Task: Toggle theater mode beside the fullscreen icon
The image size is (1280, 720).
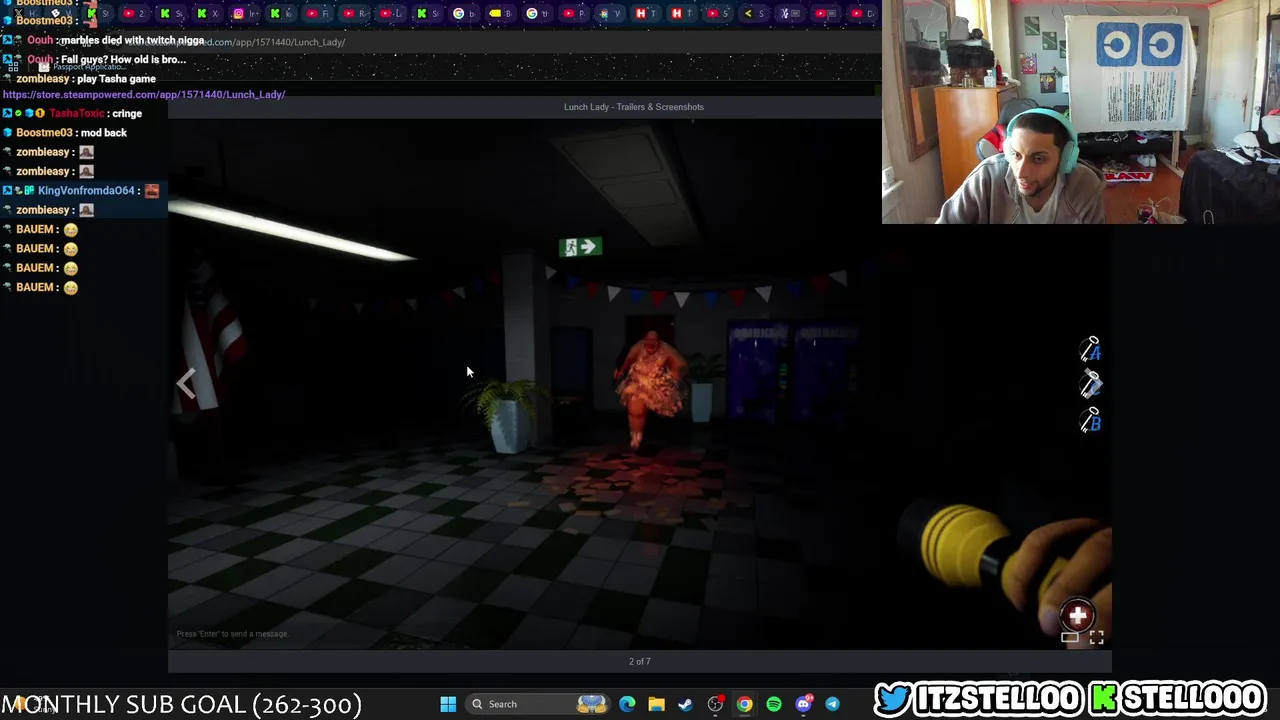Action: coord(1070,637)
